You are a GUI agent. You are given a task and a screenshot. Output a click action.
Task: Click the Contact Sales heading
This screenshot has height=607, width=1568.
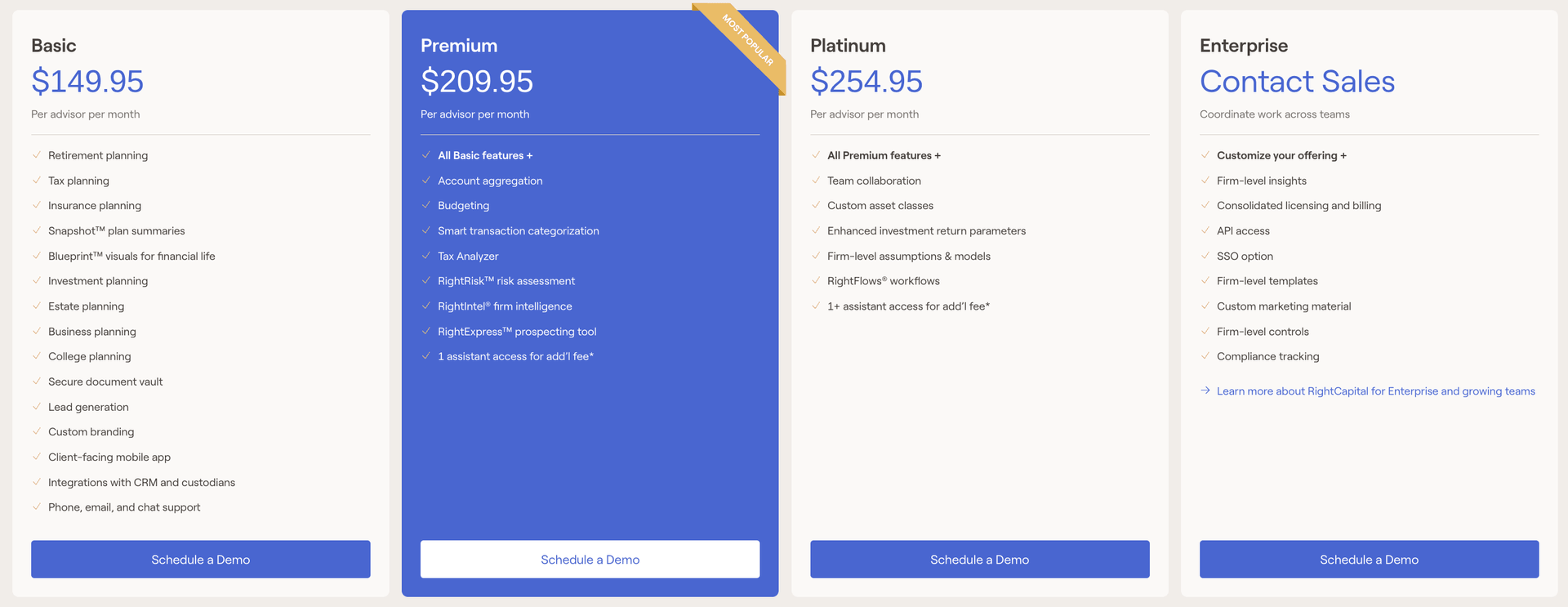point(1297,82)
